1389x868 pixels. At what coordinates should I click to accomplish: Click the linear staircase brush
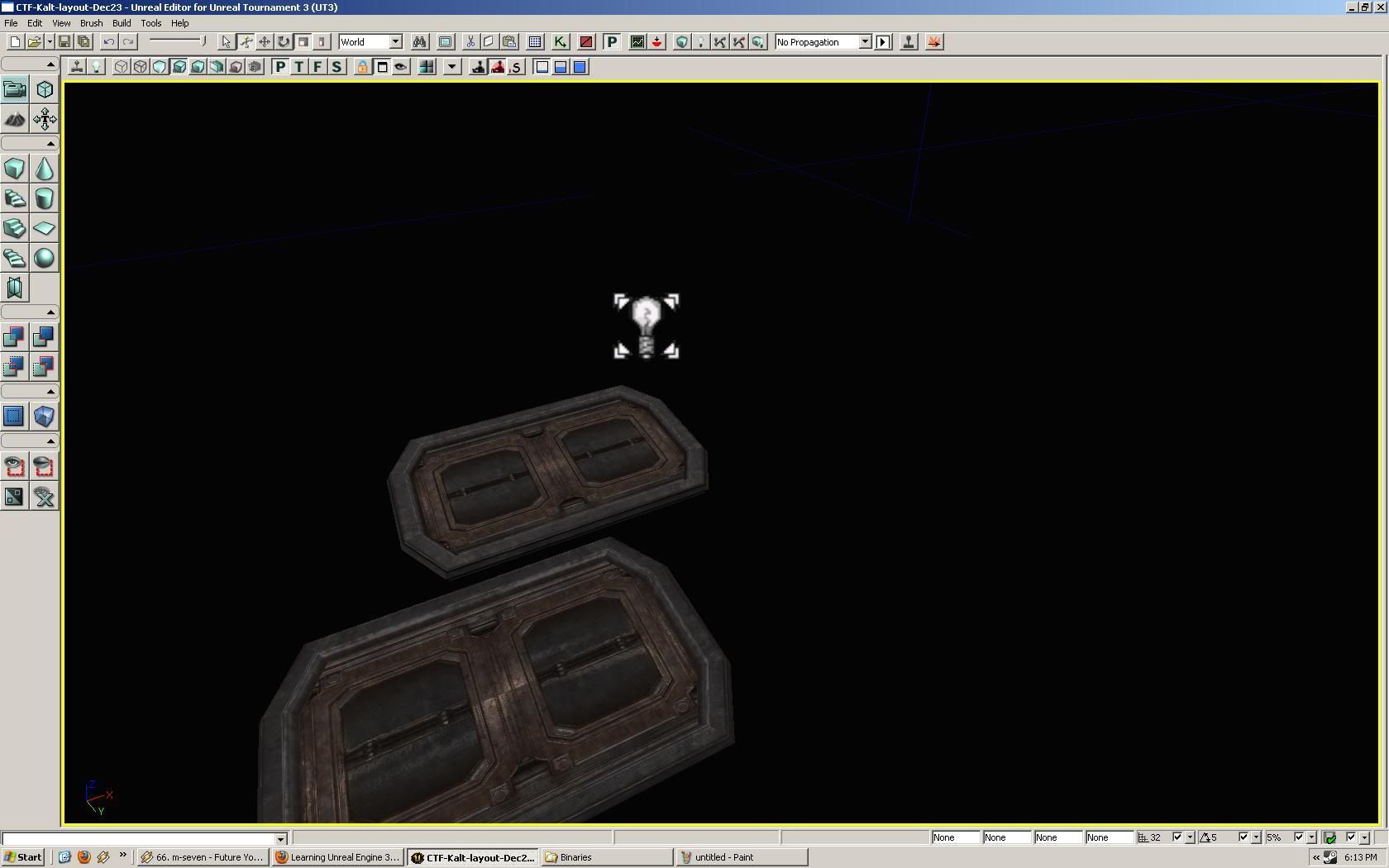tap(15, 228)
